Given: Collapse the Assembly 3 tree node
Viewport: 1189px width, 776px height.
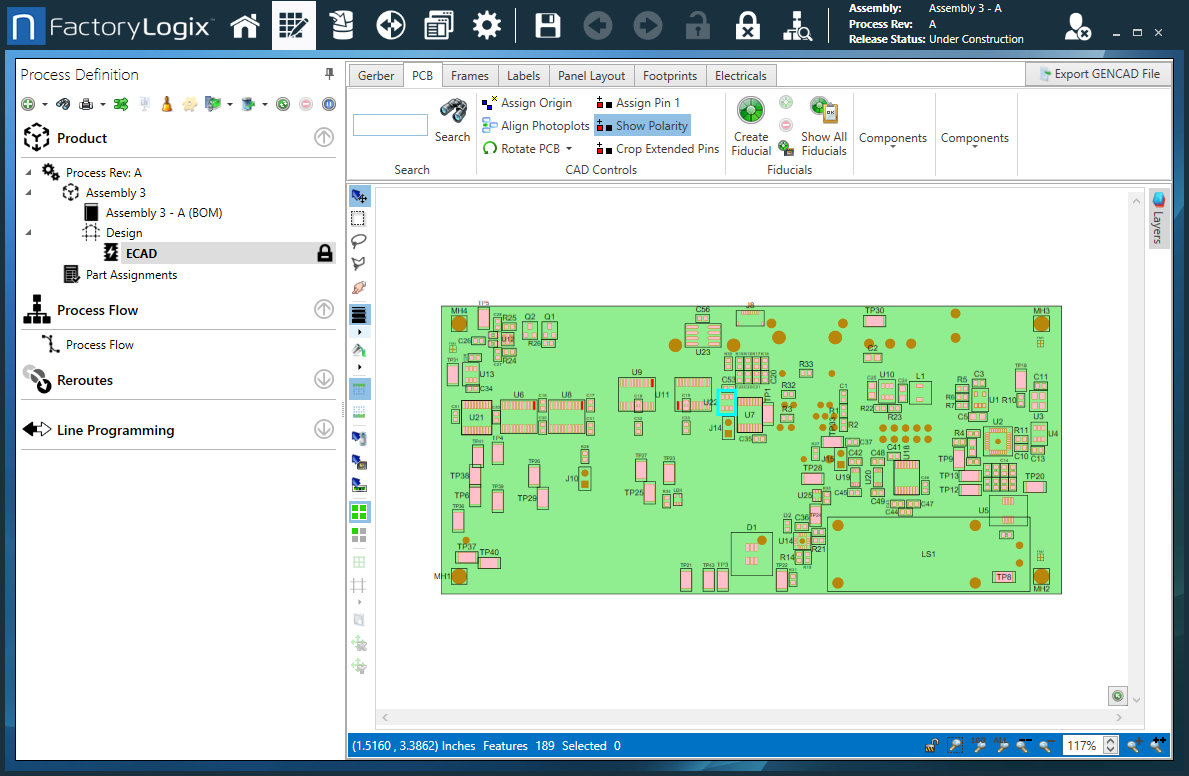Looking at the screenshot, I should click(x=27, y=192).
